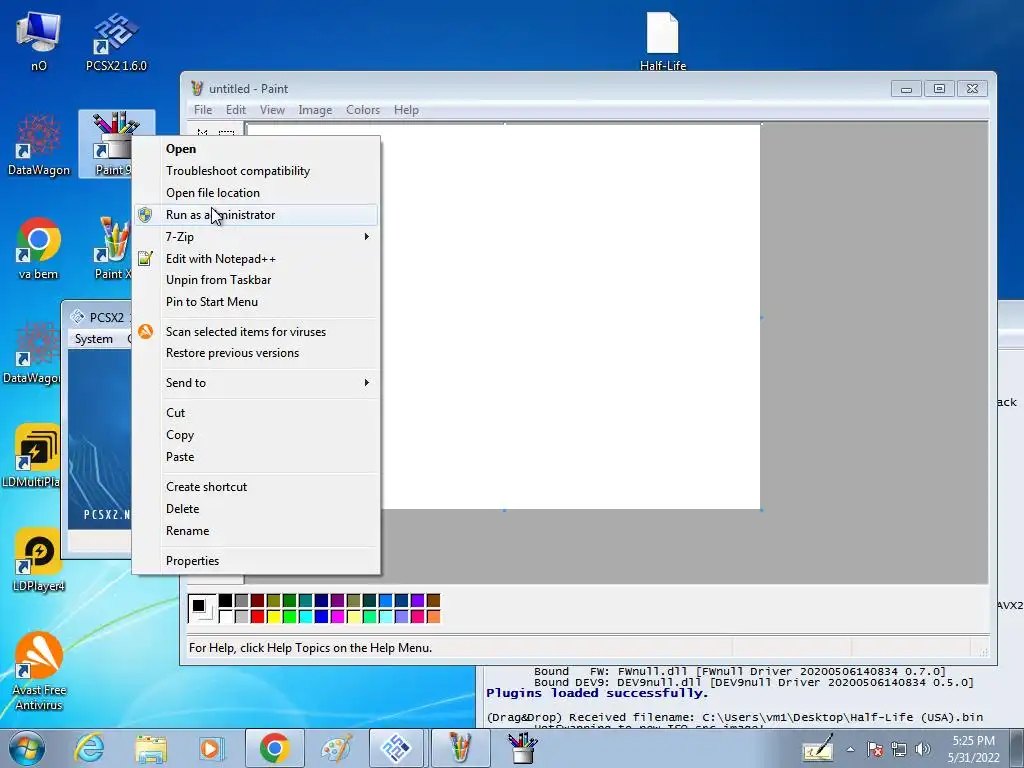
Task: Open Paint's View menu
Action: tap(272, 110)
